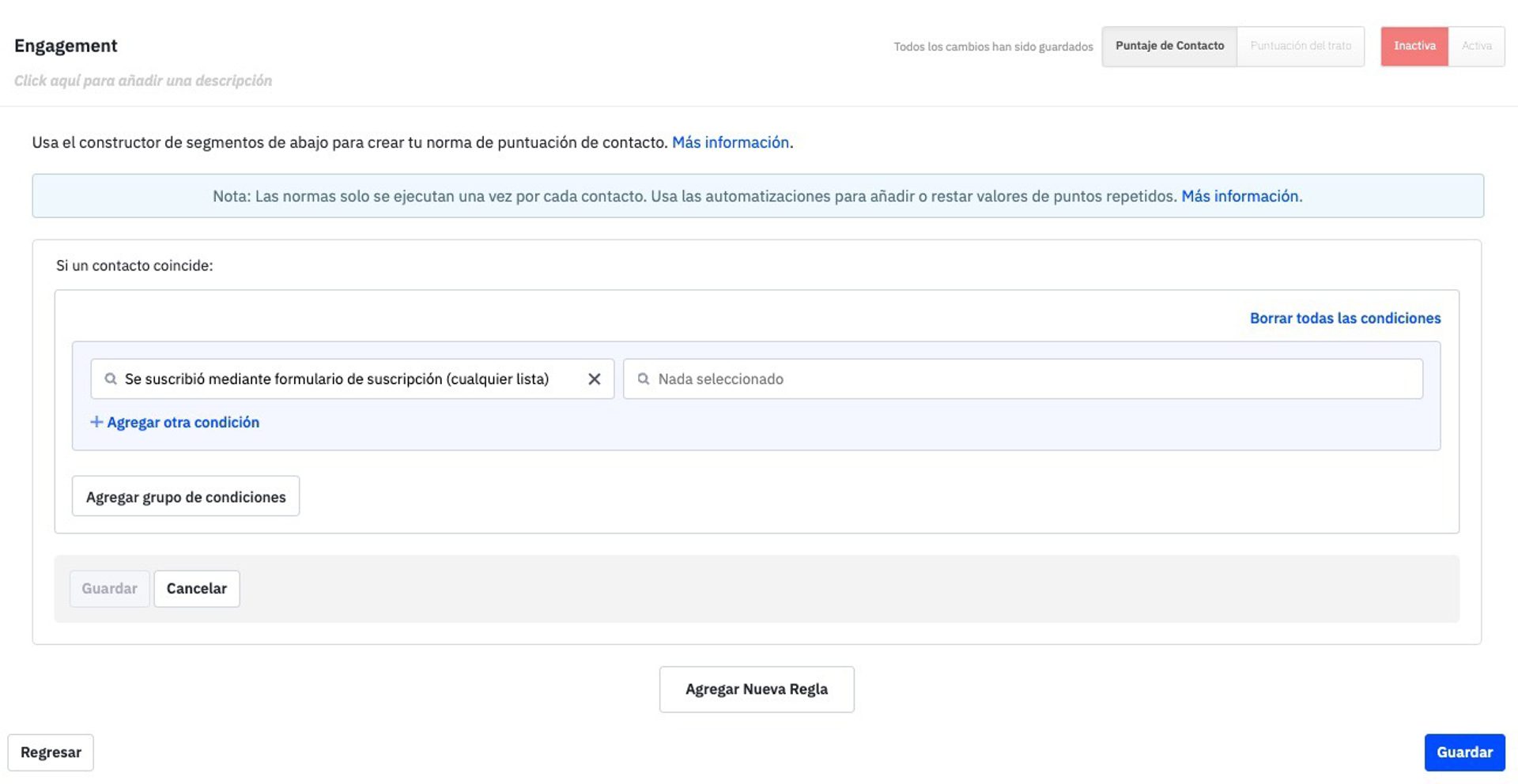Switch the score status to Activa
Image resolution: width=1518 pixels, height=784 pixels.
coord(1476,46)
